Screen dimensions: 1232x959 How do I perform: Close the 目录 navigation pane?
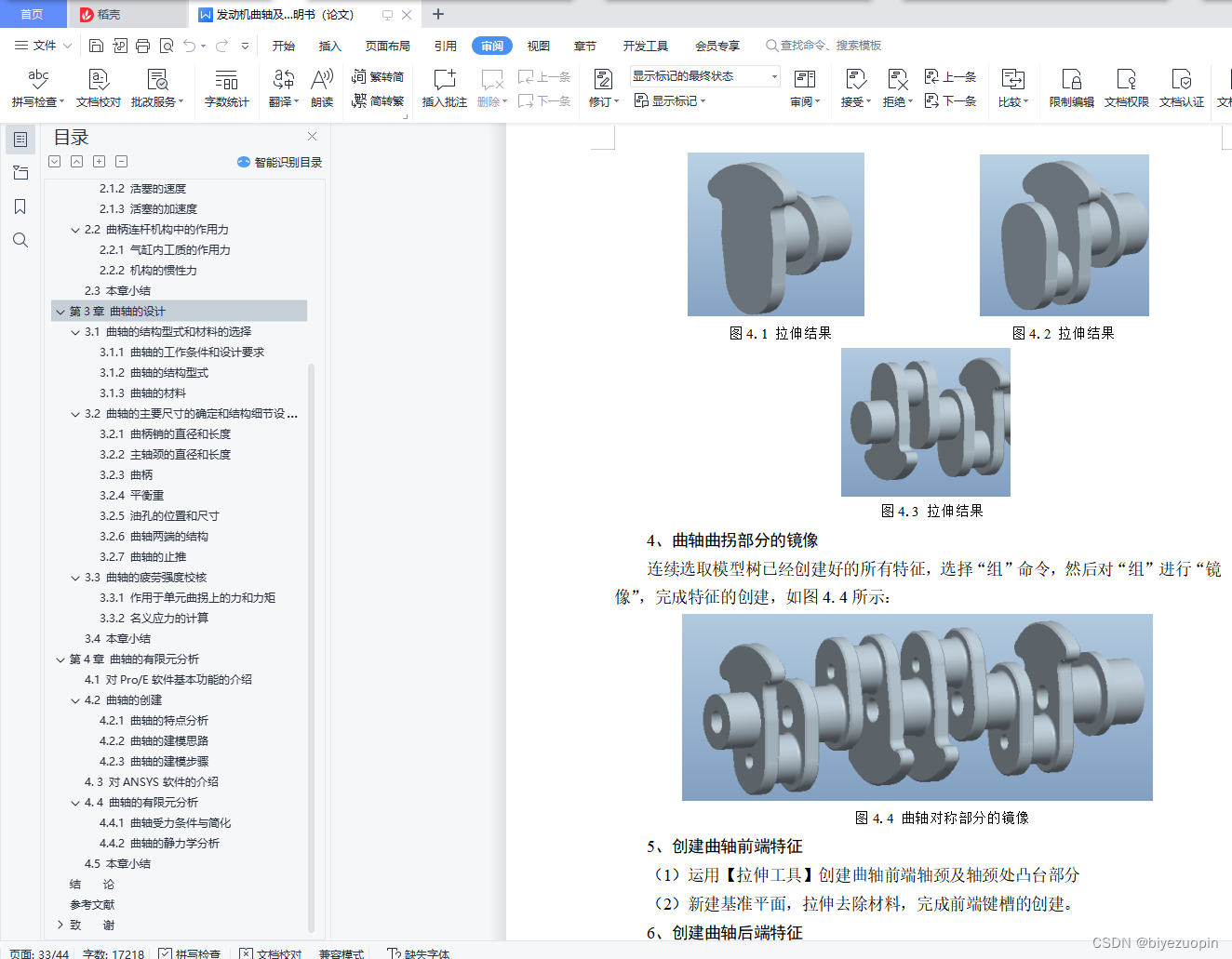(312, 137)
